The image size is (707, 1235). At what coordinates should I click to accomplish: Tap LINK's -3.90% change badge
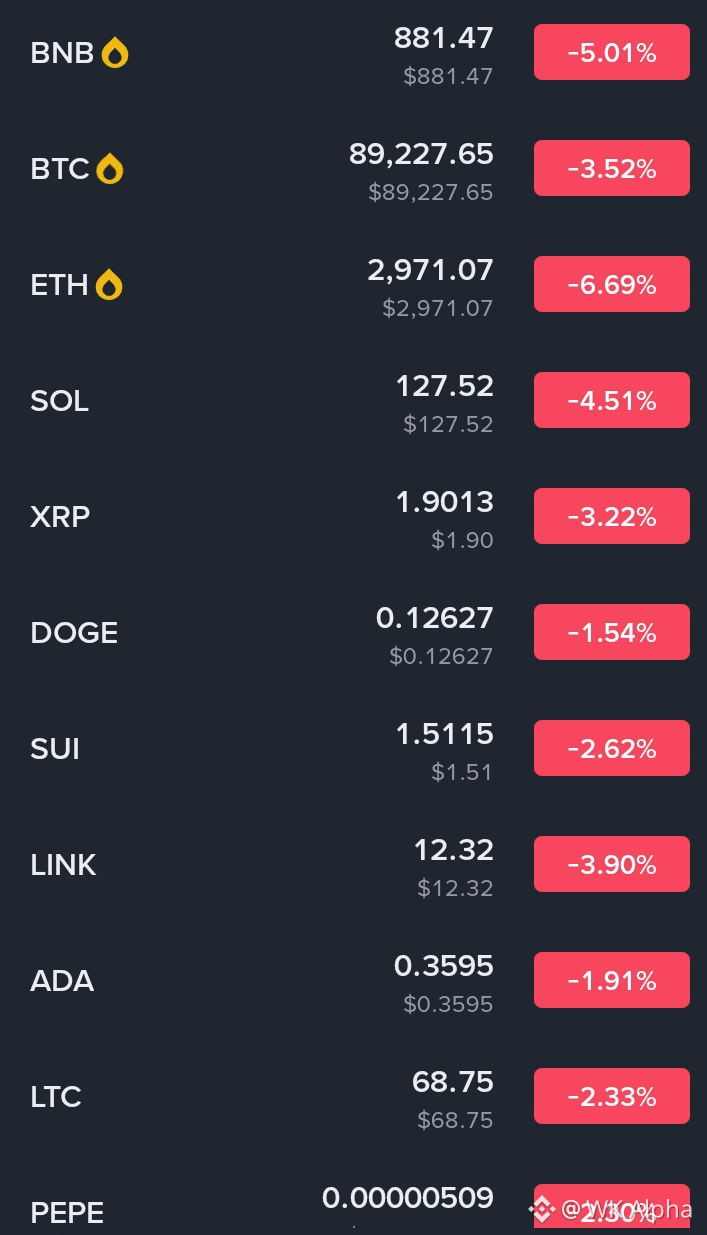point(611,864)
